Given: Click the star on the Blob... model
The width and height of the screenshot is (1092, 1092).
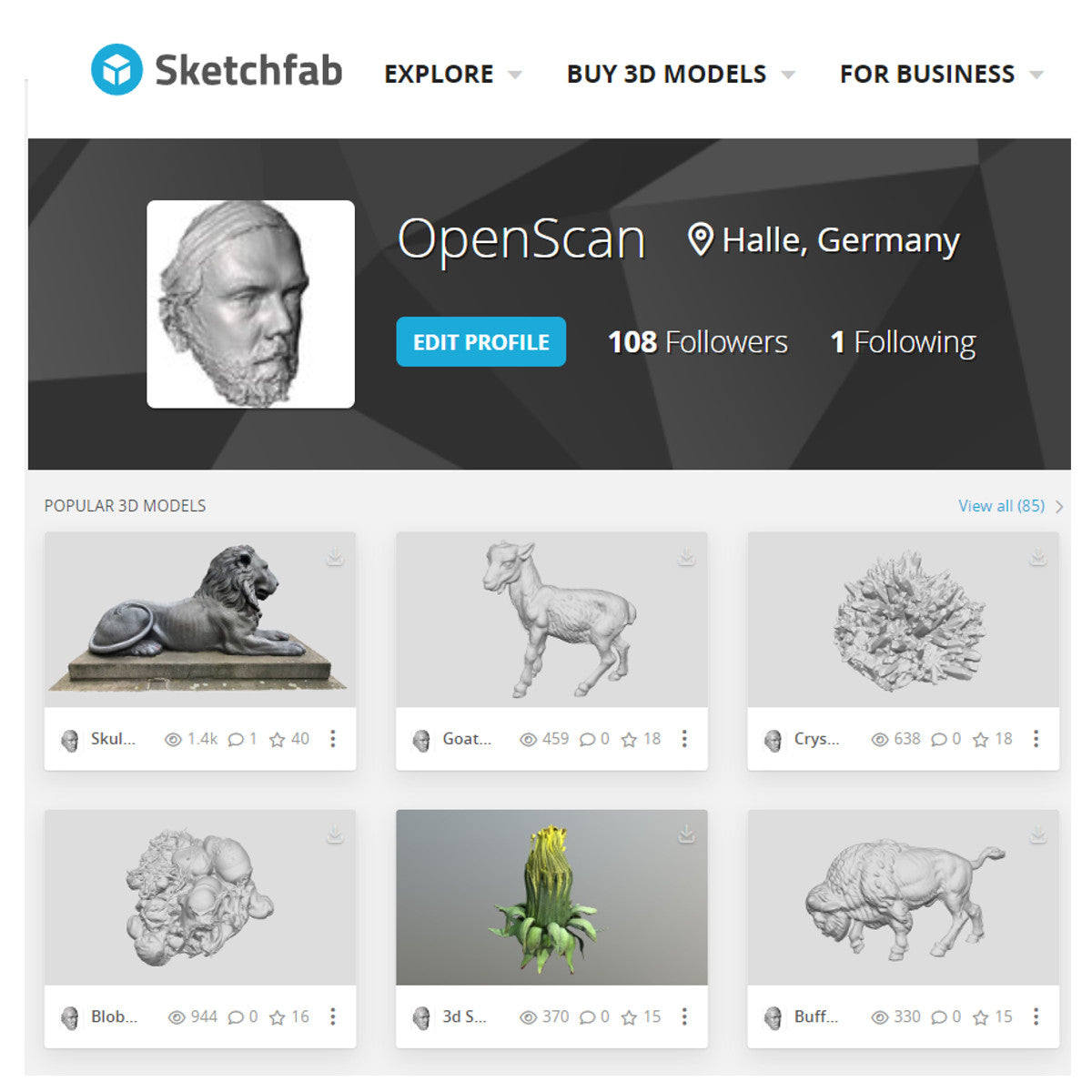Looking at the screenshot, I should pyautogui.click(x=278, y=1017).
